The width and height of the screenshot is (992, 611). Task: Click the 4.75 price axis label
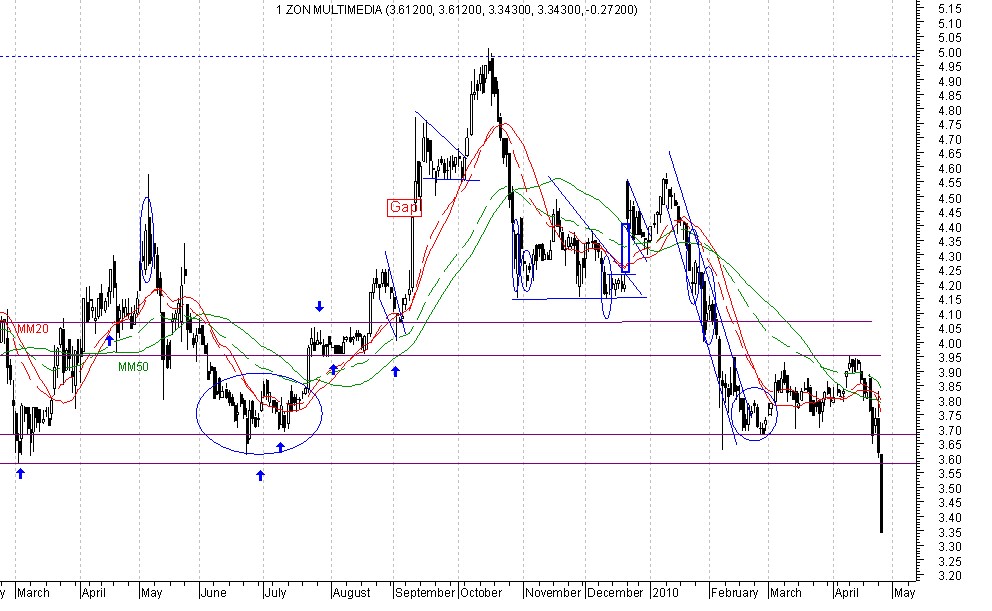click(951, 125)
